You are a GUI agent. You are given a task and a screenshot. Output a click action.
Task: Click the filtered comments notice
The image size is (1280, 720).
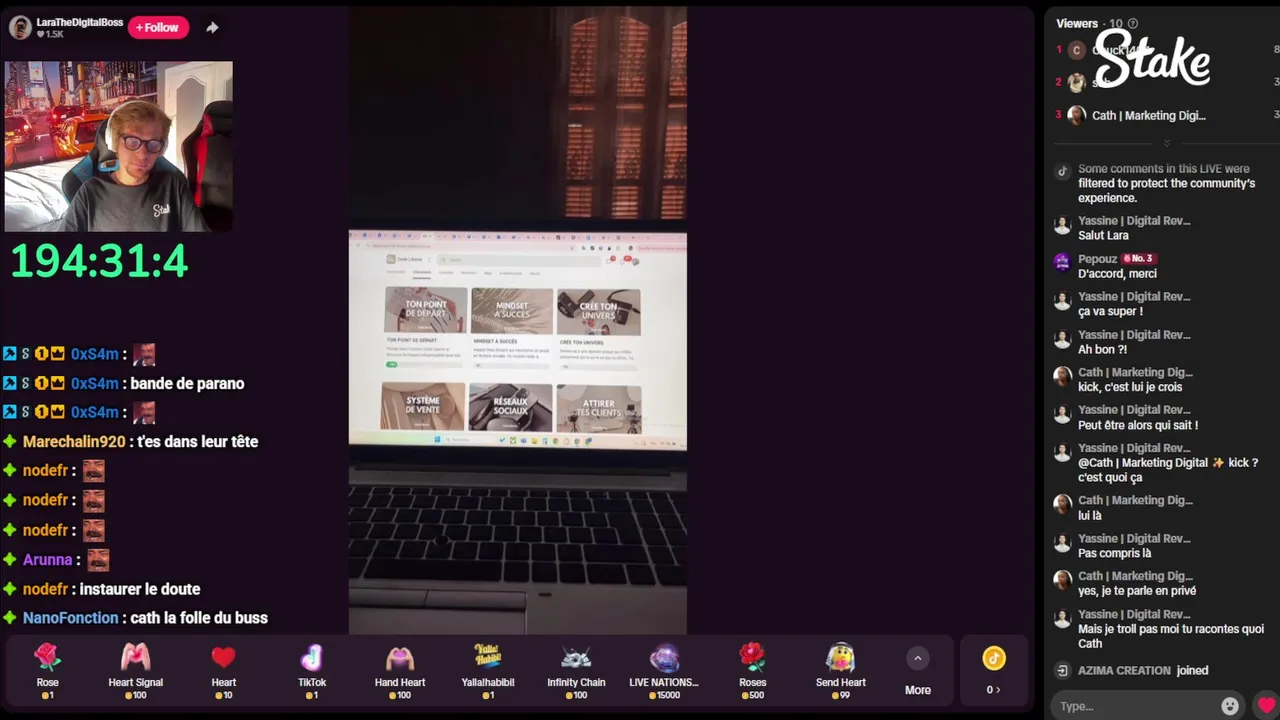click(1166, 183)
